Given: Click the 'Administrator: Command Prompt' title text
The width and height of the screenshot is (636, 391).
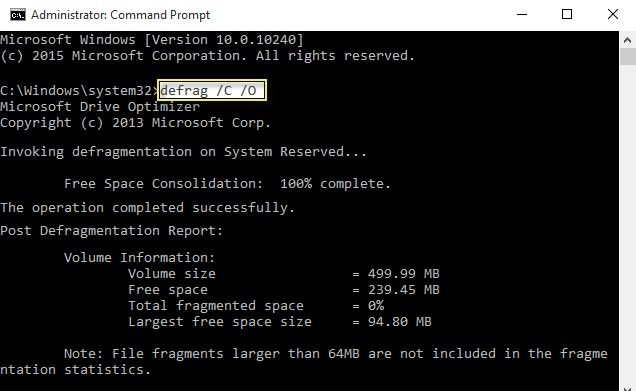Looking at the screenshot, I should point(120,15).
